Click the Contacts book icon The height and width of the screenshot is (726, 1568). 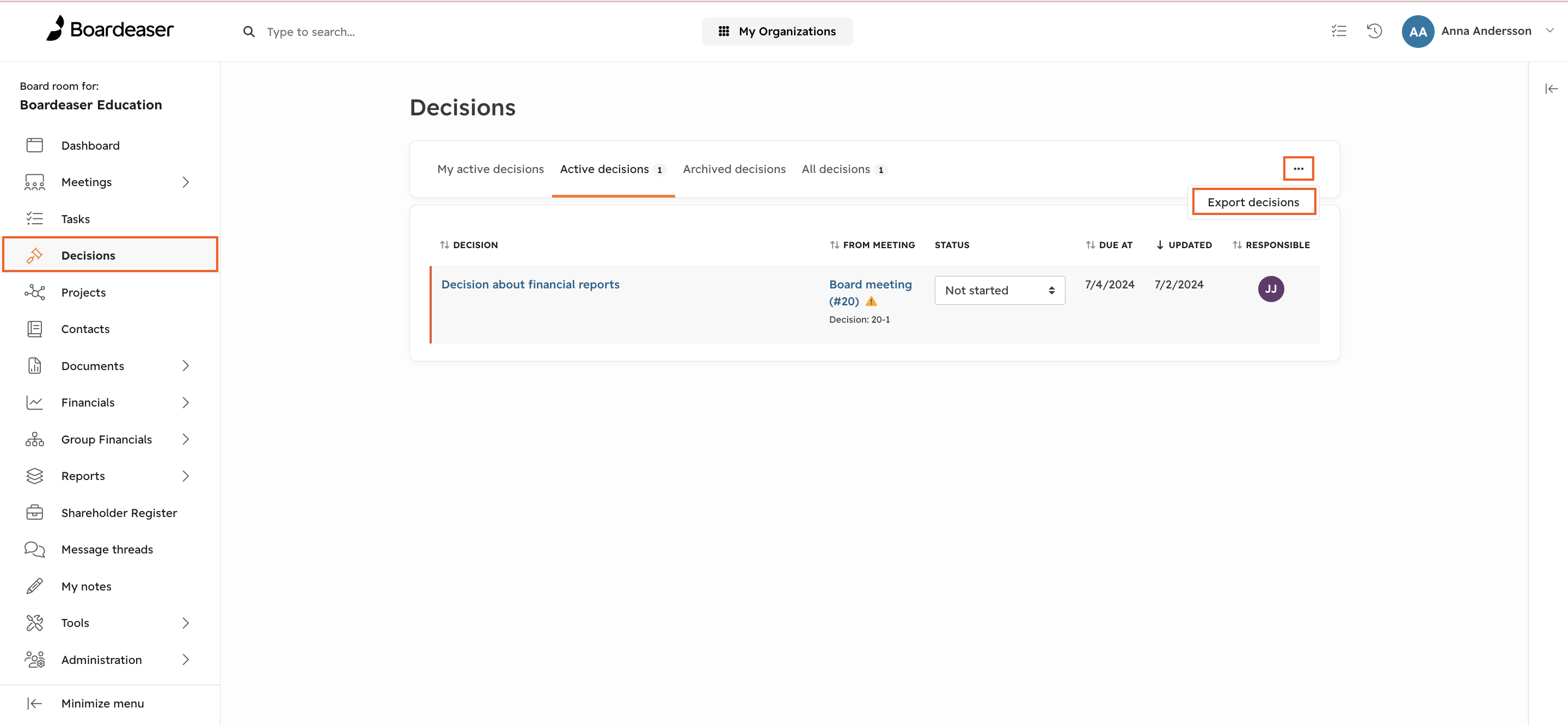click(x=35, y=329)
